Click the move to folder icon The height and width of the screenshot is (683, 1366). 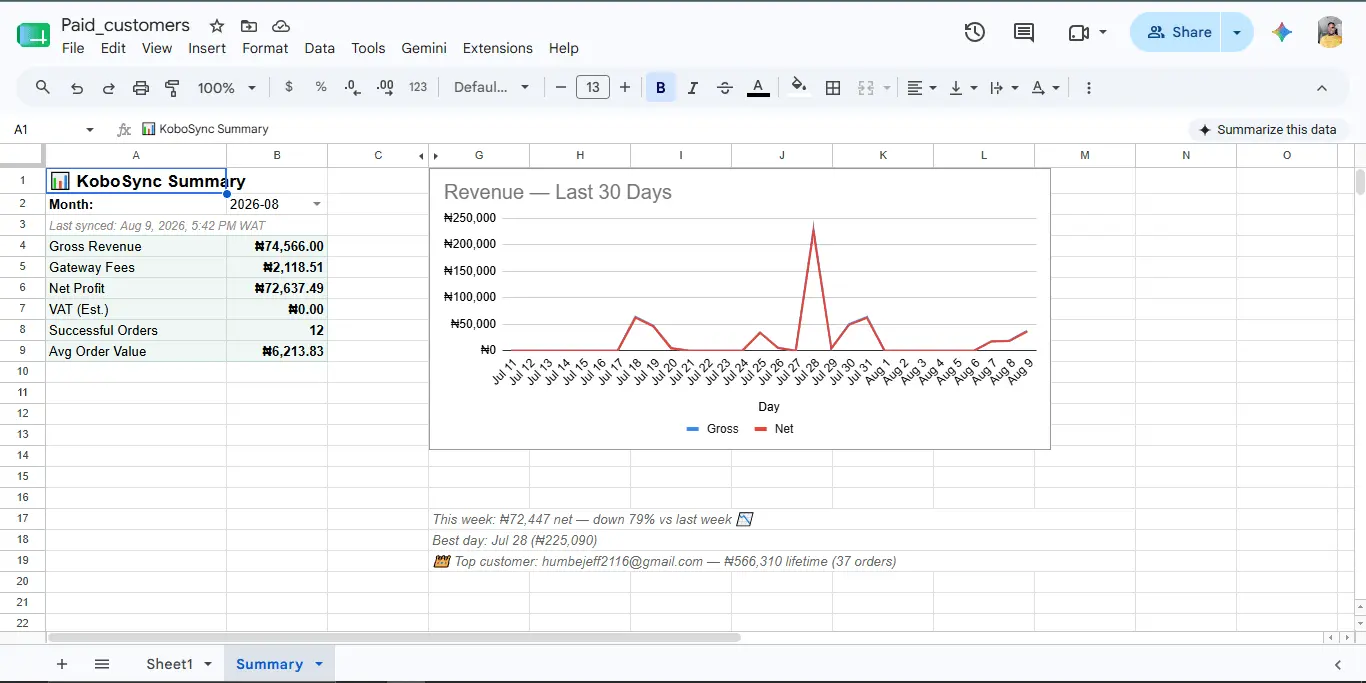pyautogui.click(x=249, y=26)
